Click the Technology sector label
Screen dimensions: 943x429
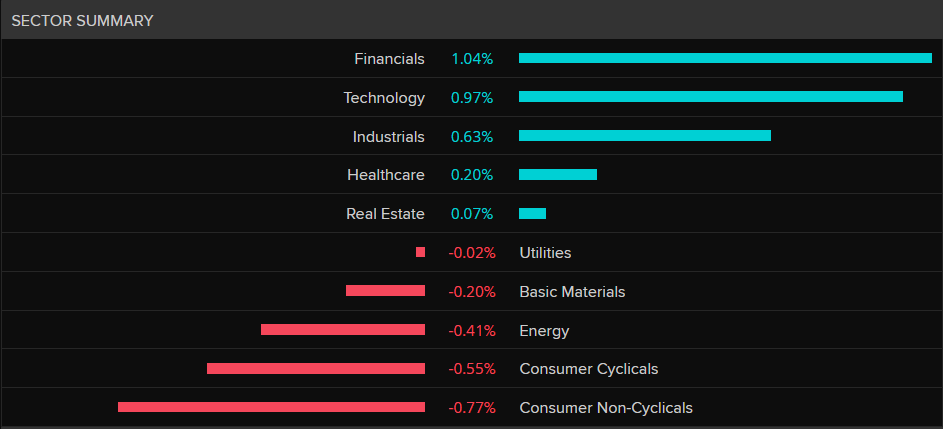(384, 98)
